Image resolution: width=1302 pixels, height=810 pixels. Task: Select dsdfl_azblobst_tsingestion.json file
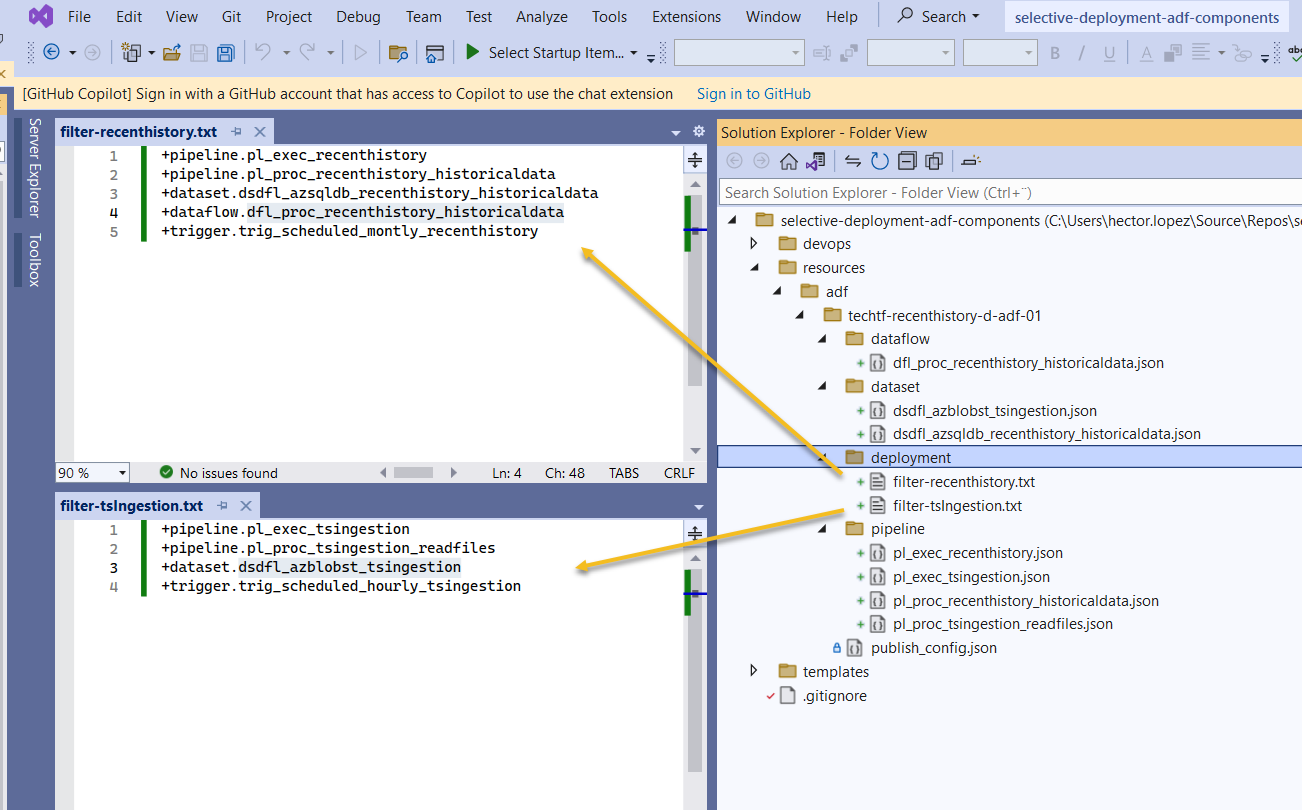[995, 411]
